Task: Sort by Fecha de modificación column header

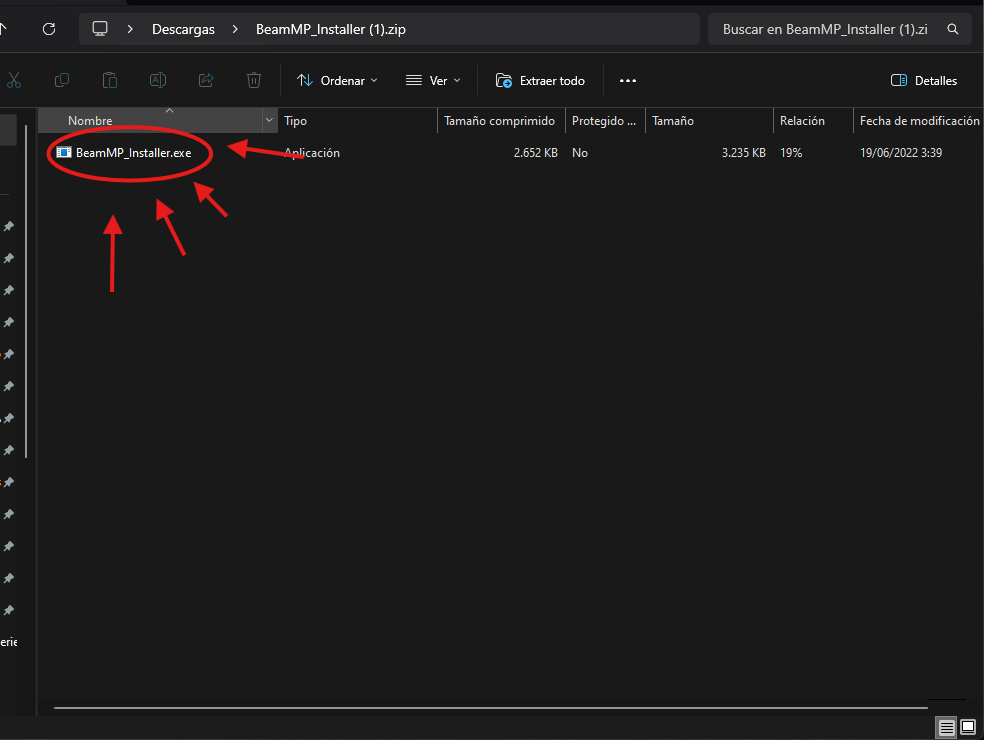Action: 919,121
